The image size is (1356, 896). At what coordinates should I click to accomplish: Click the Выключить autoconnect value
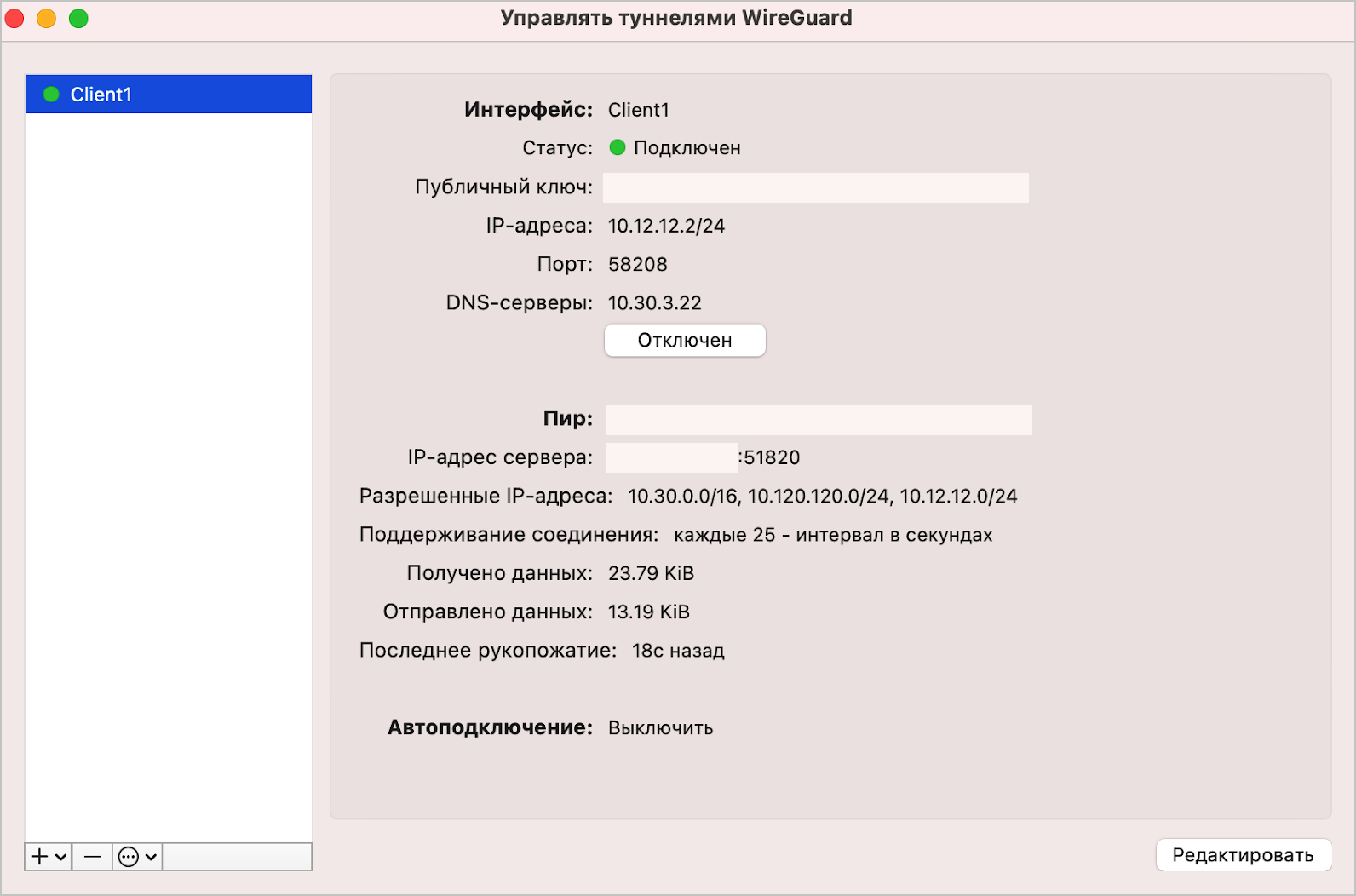coord(660,728)
